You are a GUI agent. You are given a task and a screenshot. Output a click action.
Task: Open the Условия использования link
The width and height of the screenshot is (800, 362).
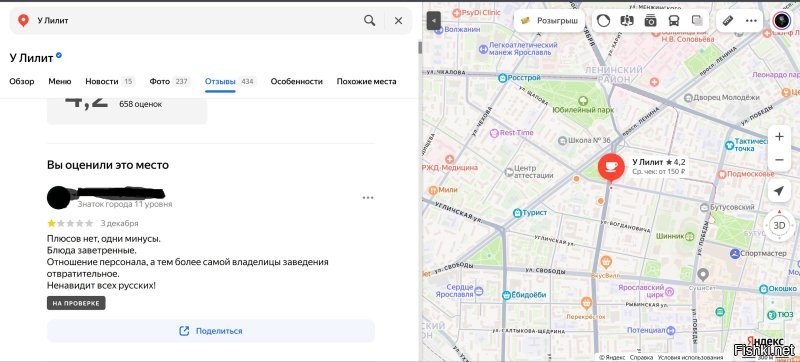(x=690, y=358)
